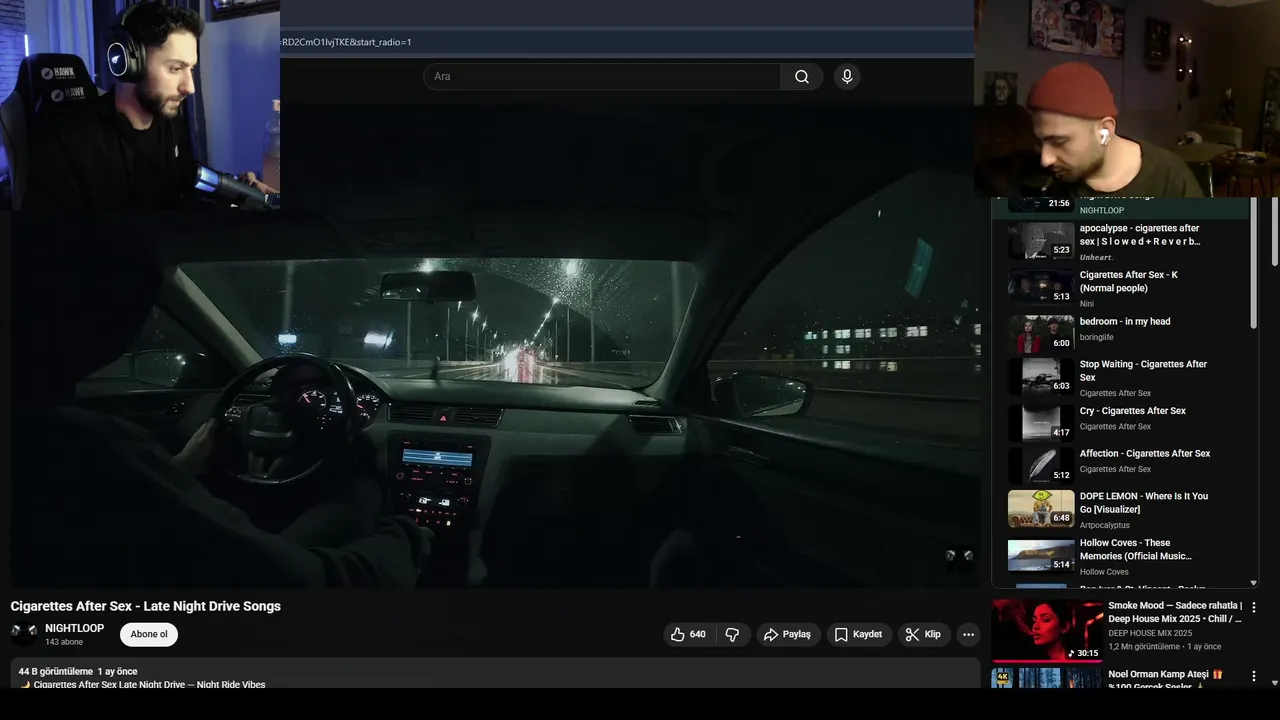Click the video player to pause
The image size is (1280, 720).
click(495, 345)
